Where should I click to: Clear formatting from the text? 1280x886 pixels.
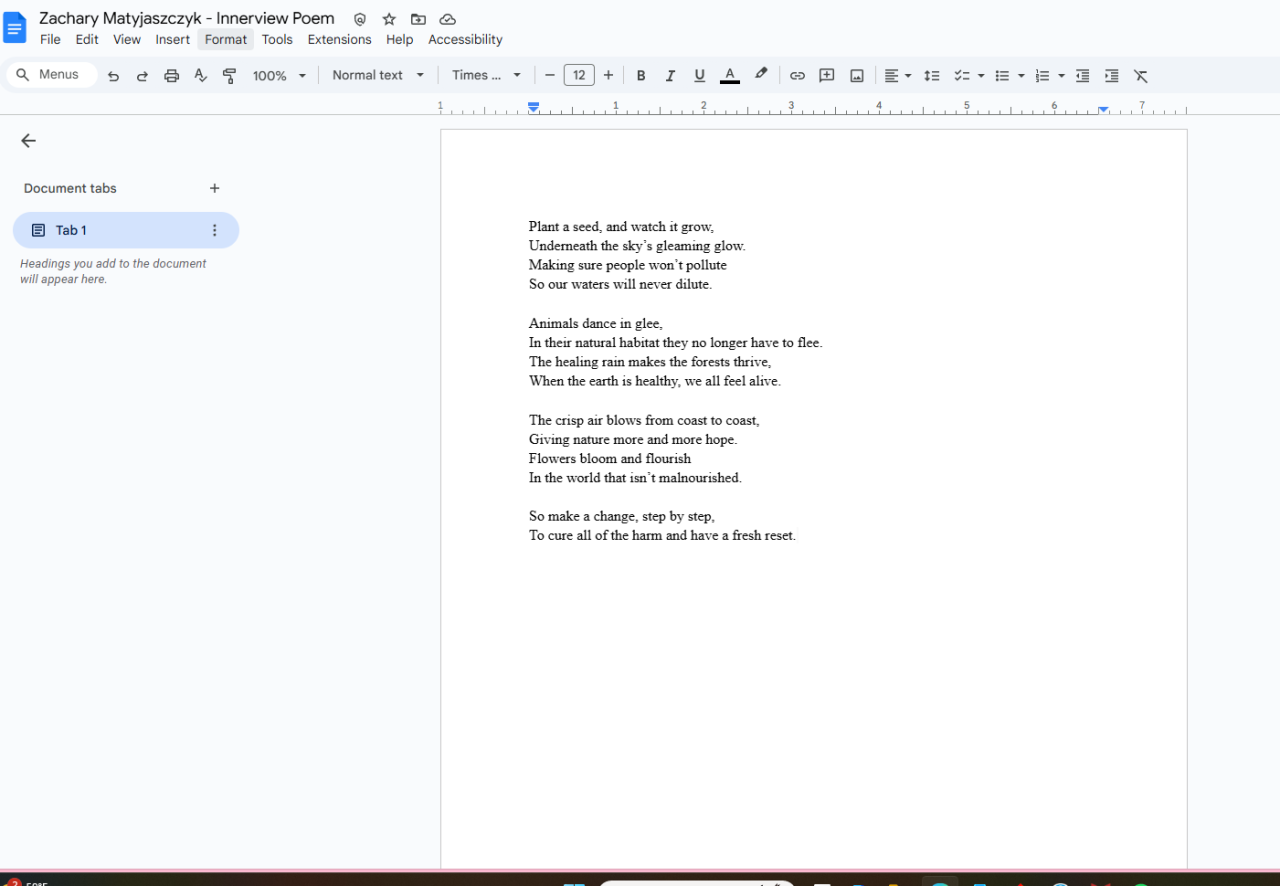click(1141, 75)
